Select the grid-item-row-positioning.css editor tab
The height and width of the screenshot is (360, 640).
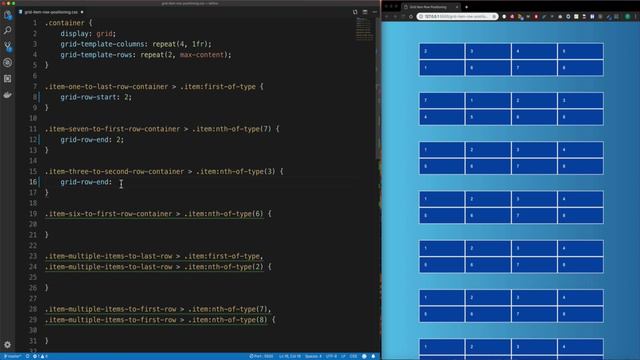51,12
